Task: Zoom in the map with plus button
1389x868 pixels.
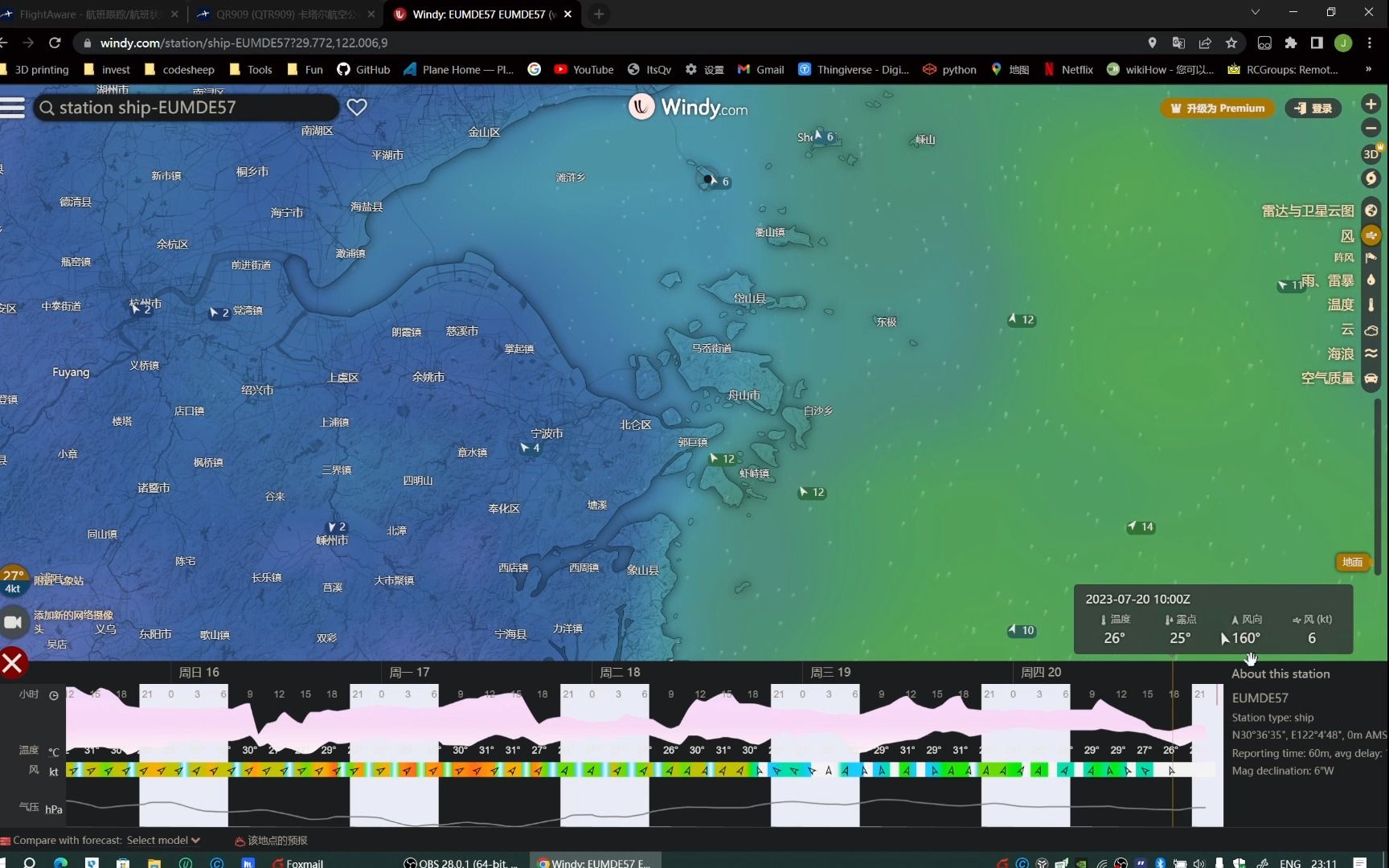Action: click(x=1371, y=104)
